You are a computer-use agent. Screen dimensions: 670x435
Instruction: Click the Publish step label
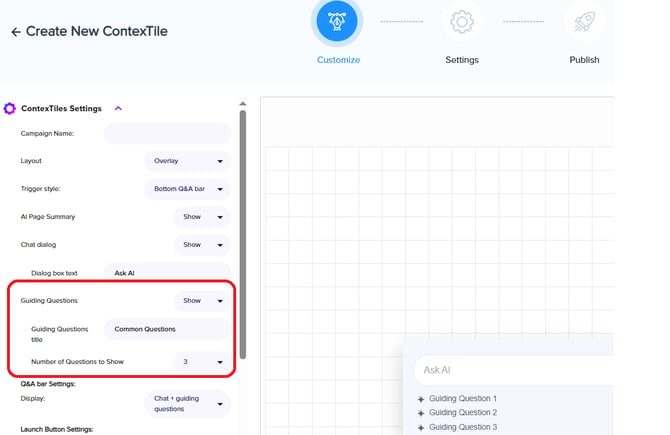[584, 60]
